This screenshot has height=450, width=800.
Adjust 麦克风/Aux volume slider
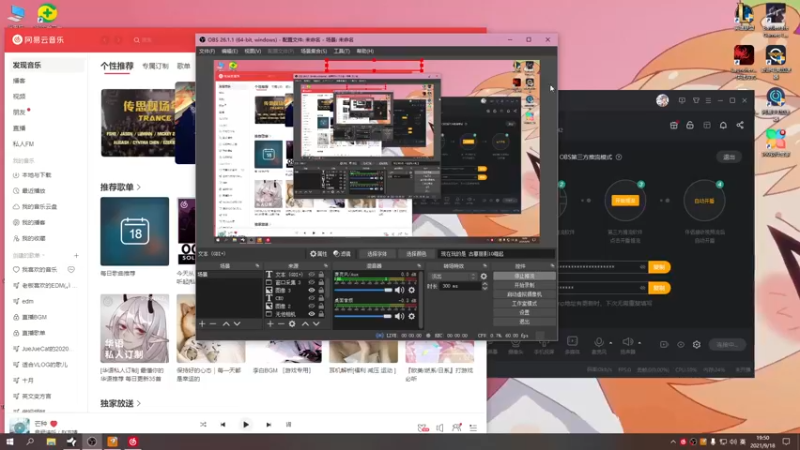pos(363,290)
